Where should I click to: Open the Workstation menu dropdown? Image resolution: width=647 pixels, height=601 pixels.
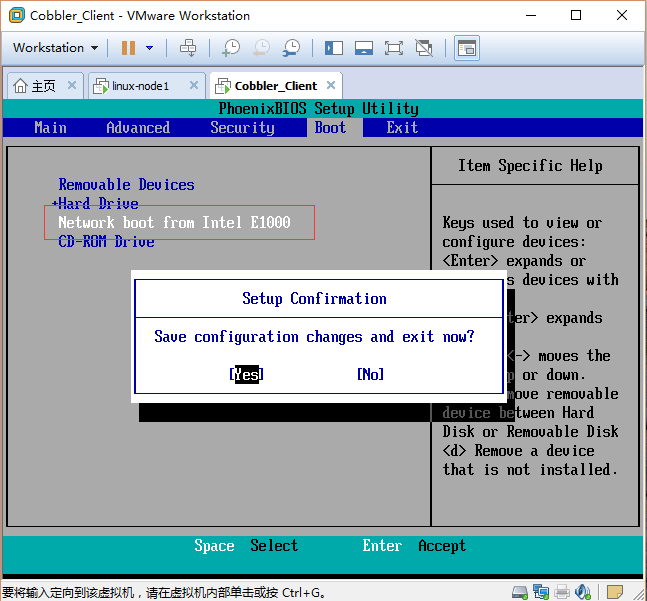pyautogui.click(x=55, y=48)
